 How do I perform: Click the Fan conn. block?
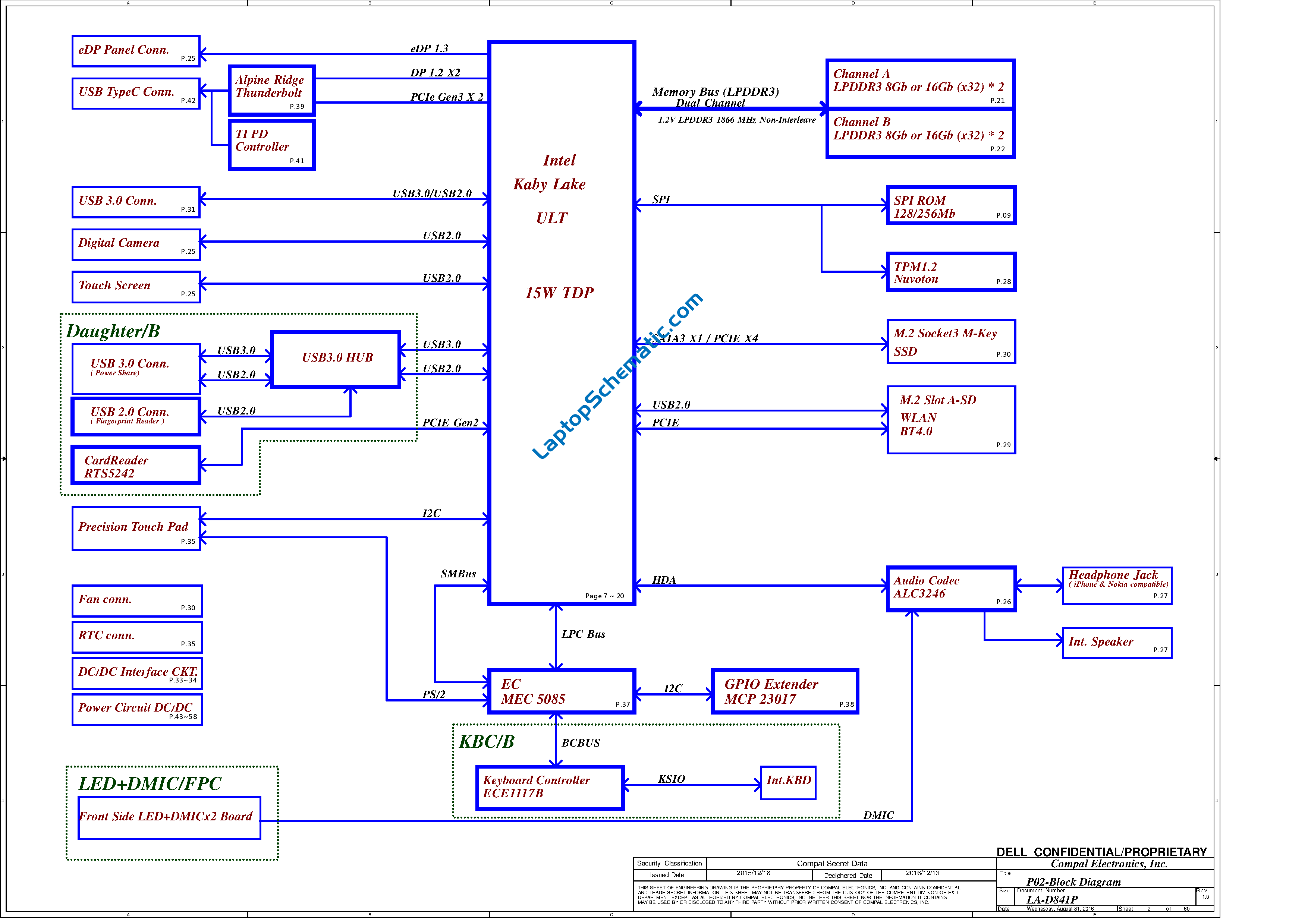coord(137,601)
